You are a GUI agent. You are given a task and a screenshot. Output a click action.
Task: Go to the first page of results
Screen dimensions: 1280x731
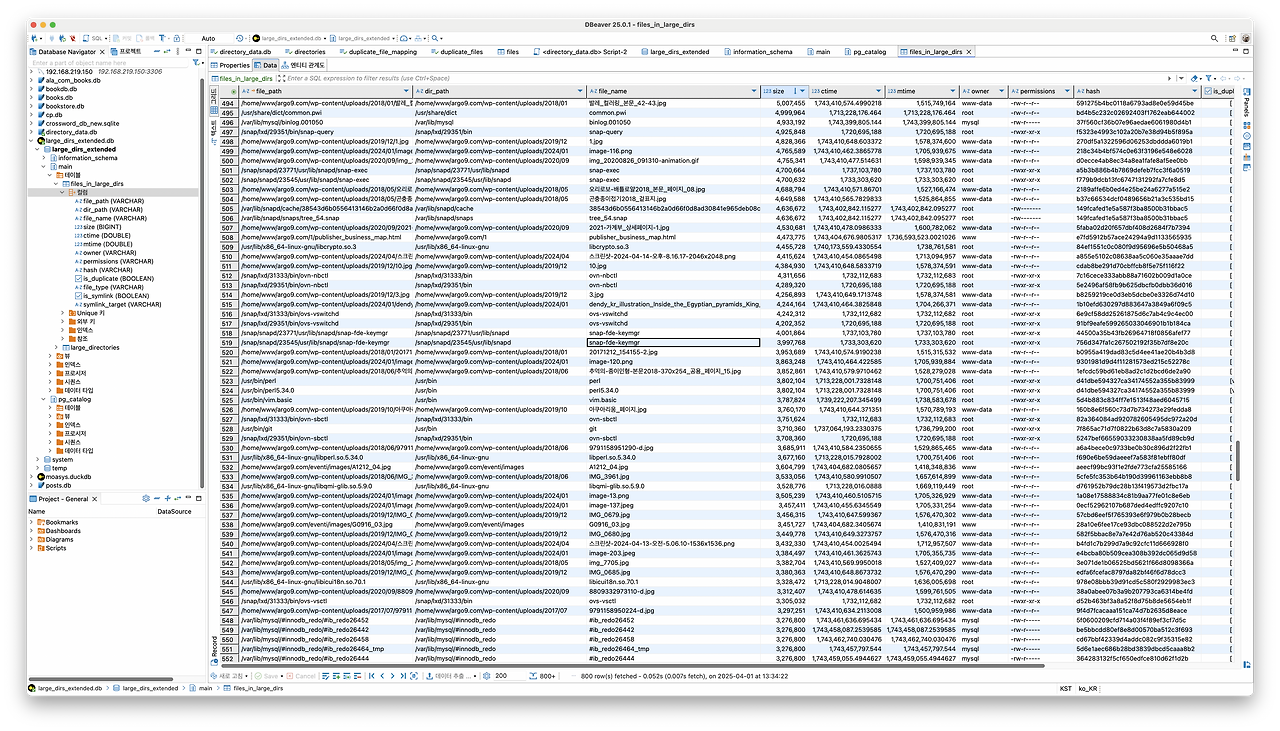[x=371, y=676]
